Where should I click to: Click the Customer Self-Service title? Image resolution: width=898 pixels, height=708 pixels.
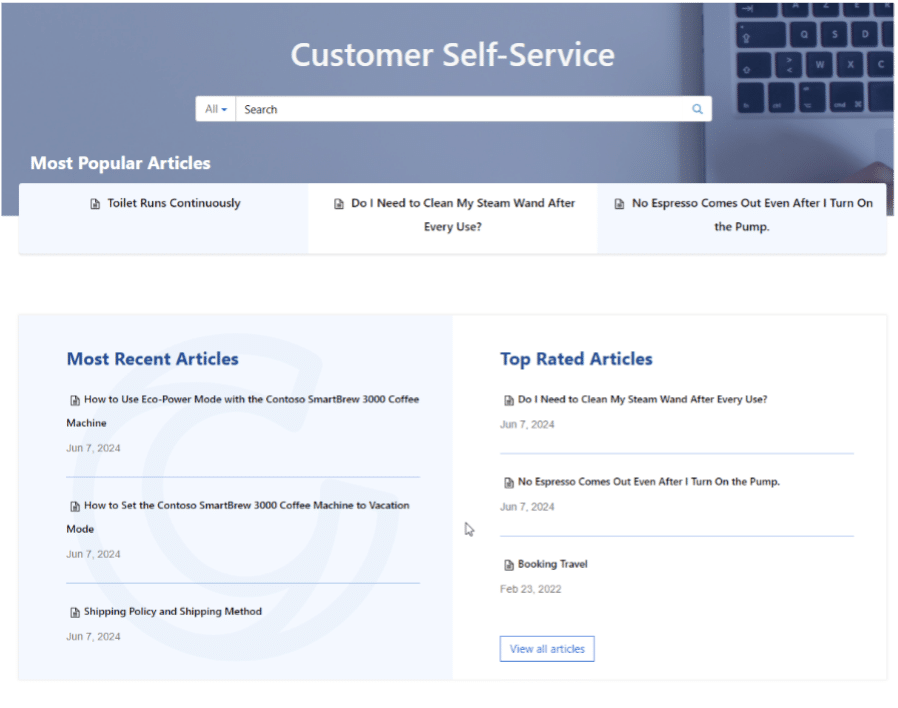click(x=452, y=55)
